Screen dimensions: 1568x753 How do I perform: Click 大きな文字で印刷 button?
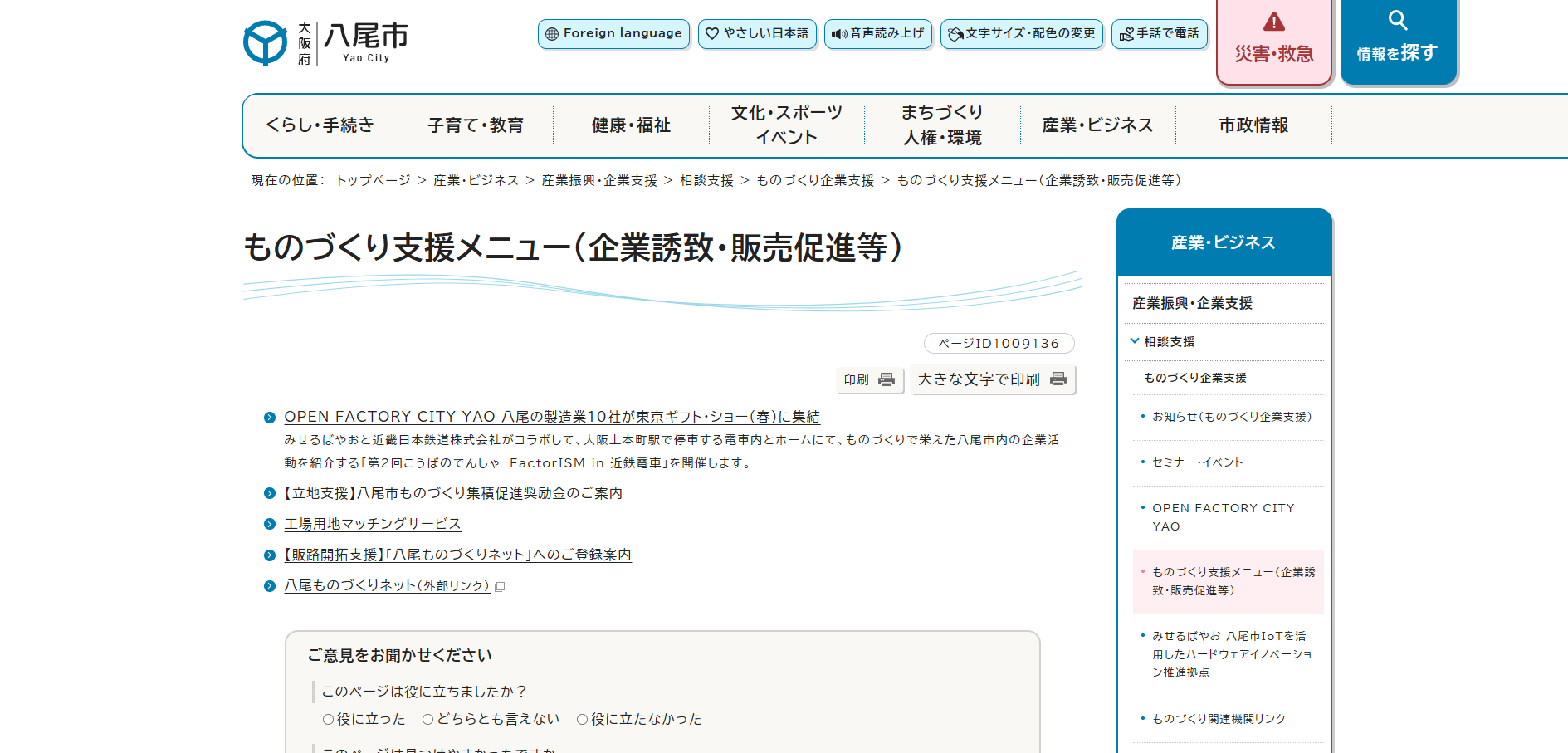click(x=993, y=379)
